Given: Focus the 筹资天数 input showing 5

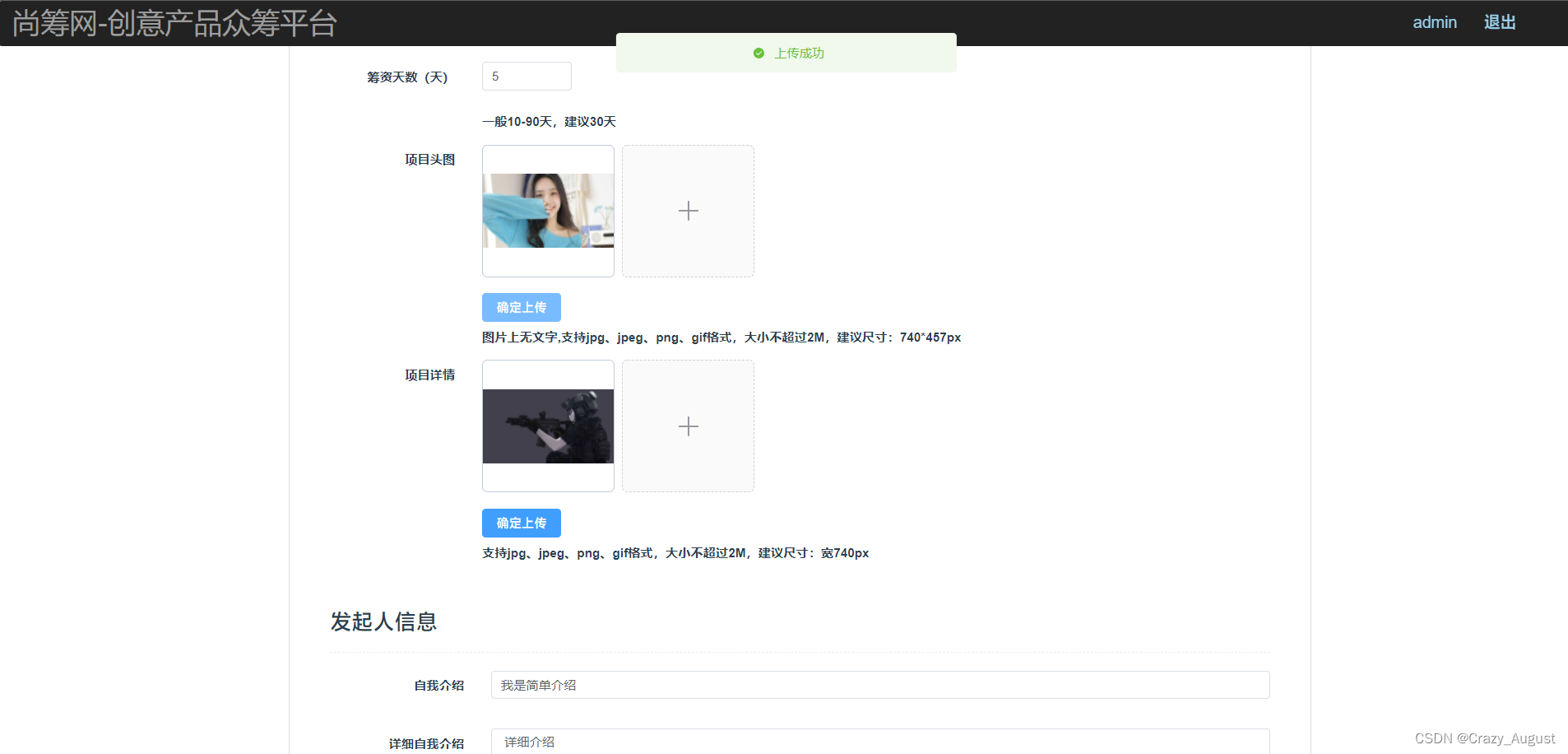Looking at the screenshot, I should [x=526, y=76].
